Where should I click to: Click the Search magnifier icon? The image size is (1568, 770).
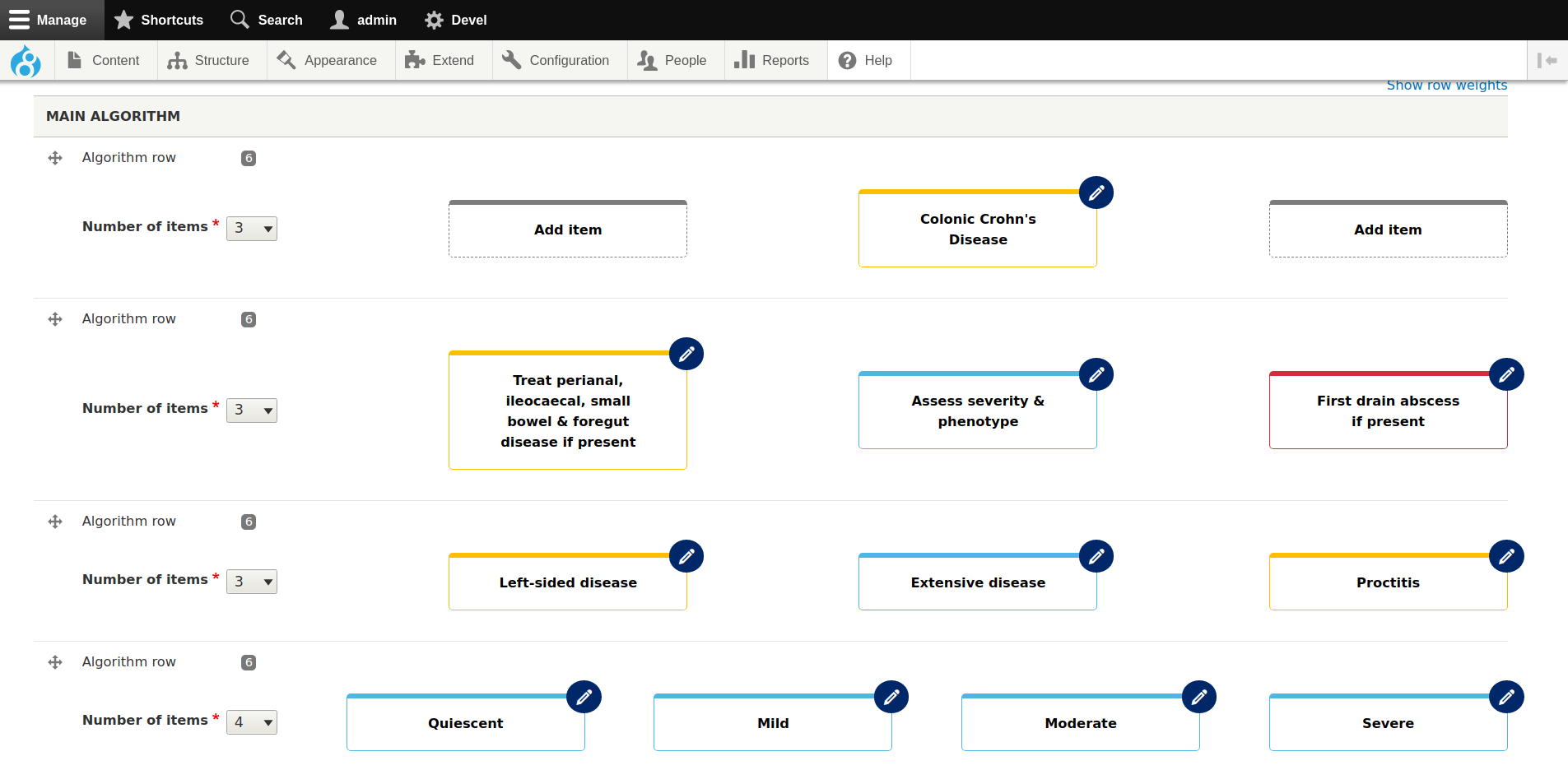click(x=240, y=19)
